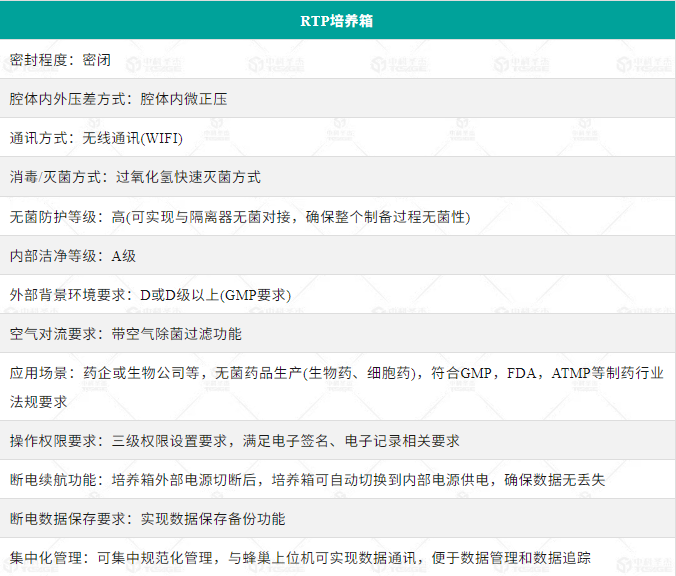Select the 通讯方式 row label
676x576 pixels.
tap(40, 138)
